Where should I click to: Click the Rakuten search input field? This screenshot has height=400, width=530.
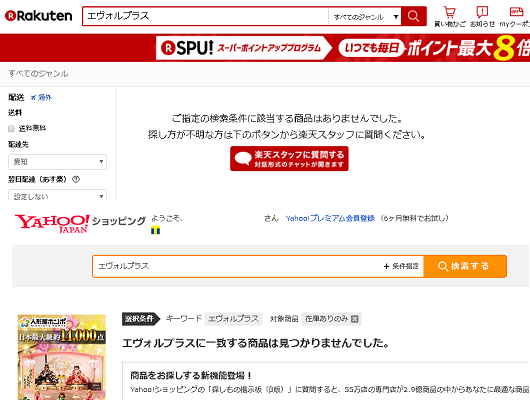coord(206,16)
